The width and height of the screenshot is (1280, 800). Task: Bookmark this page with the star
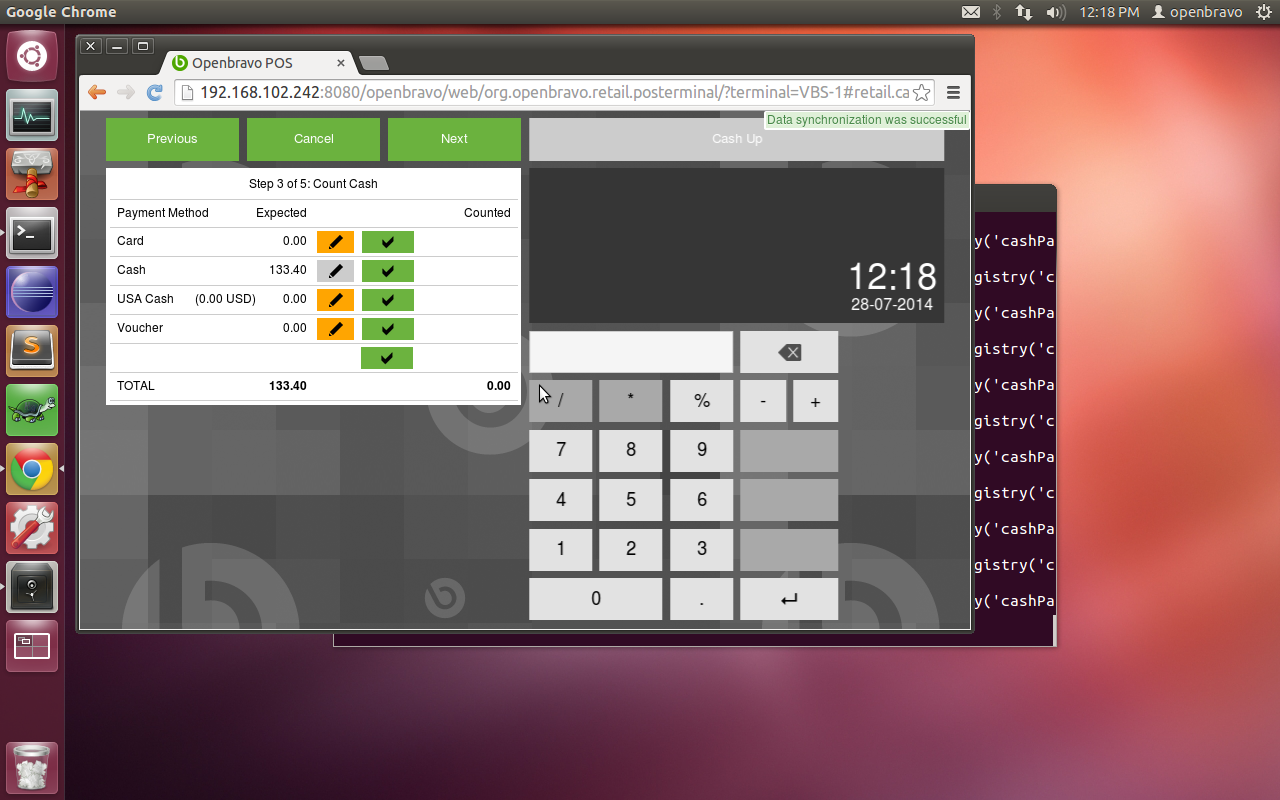pos(922,93)
